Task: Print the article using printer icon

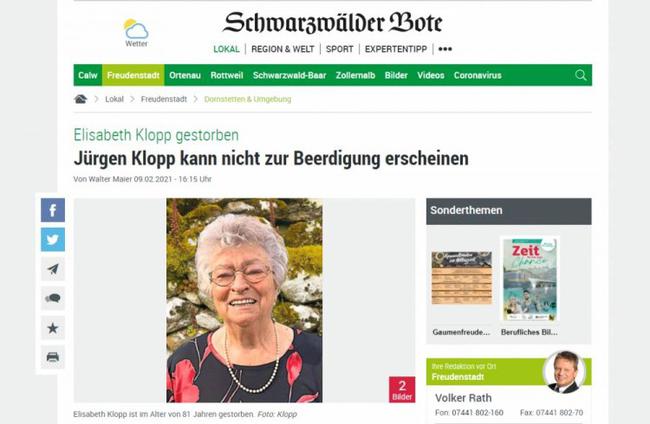Action: [53, 357]
